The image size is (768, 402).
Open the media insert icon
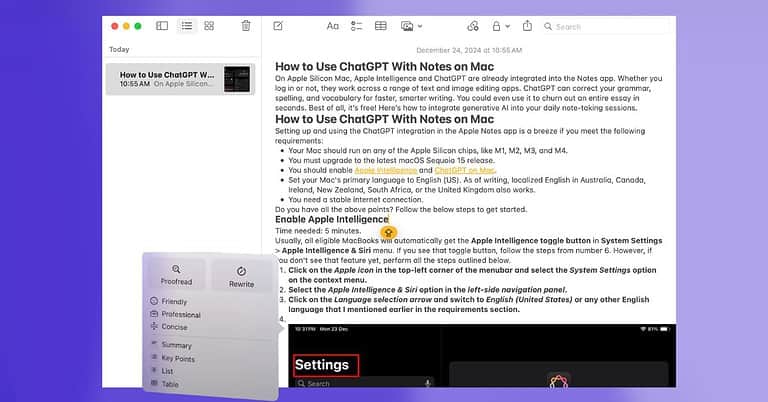(407, 26)
